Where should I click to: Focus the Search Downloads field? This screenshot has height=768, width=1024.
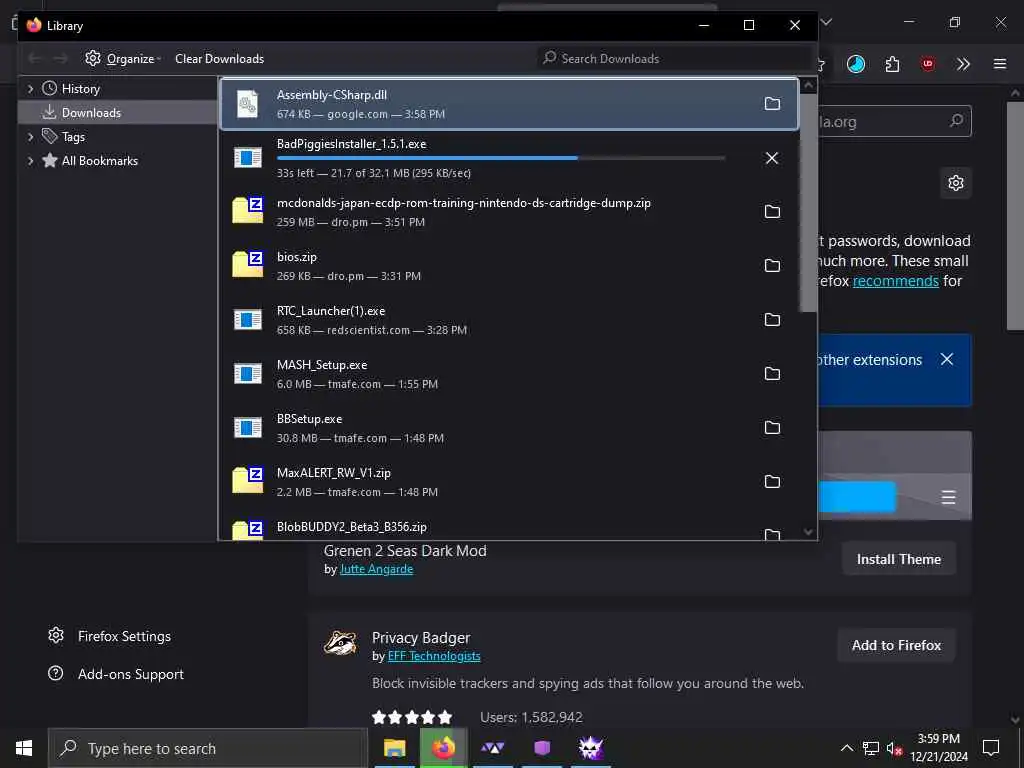(673, 59)
